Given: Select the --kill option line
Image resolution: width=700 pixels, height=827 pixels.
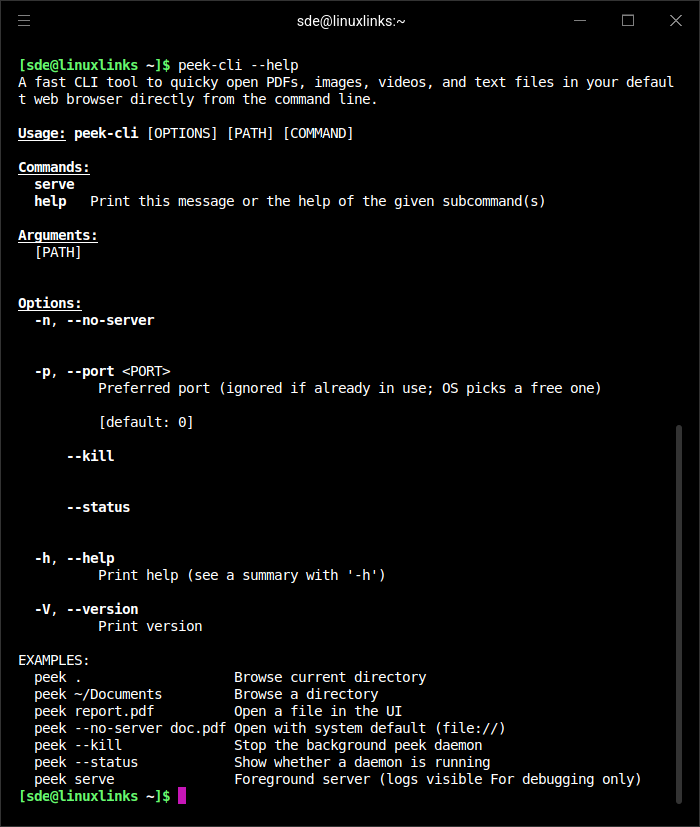Looking at the screenshot, I should 89,455.
